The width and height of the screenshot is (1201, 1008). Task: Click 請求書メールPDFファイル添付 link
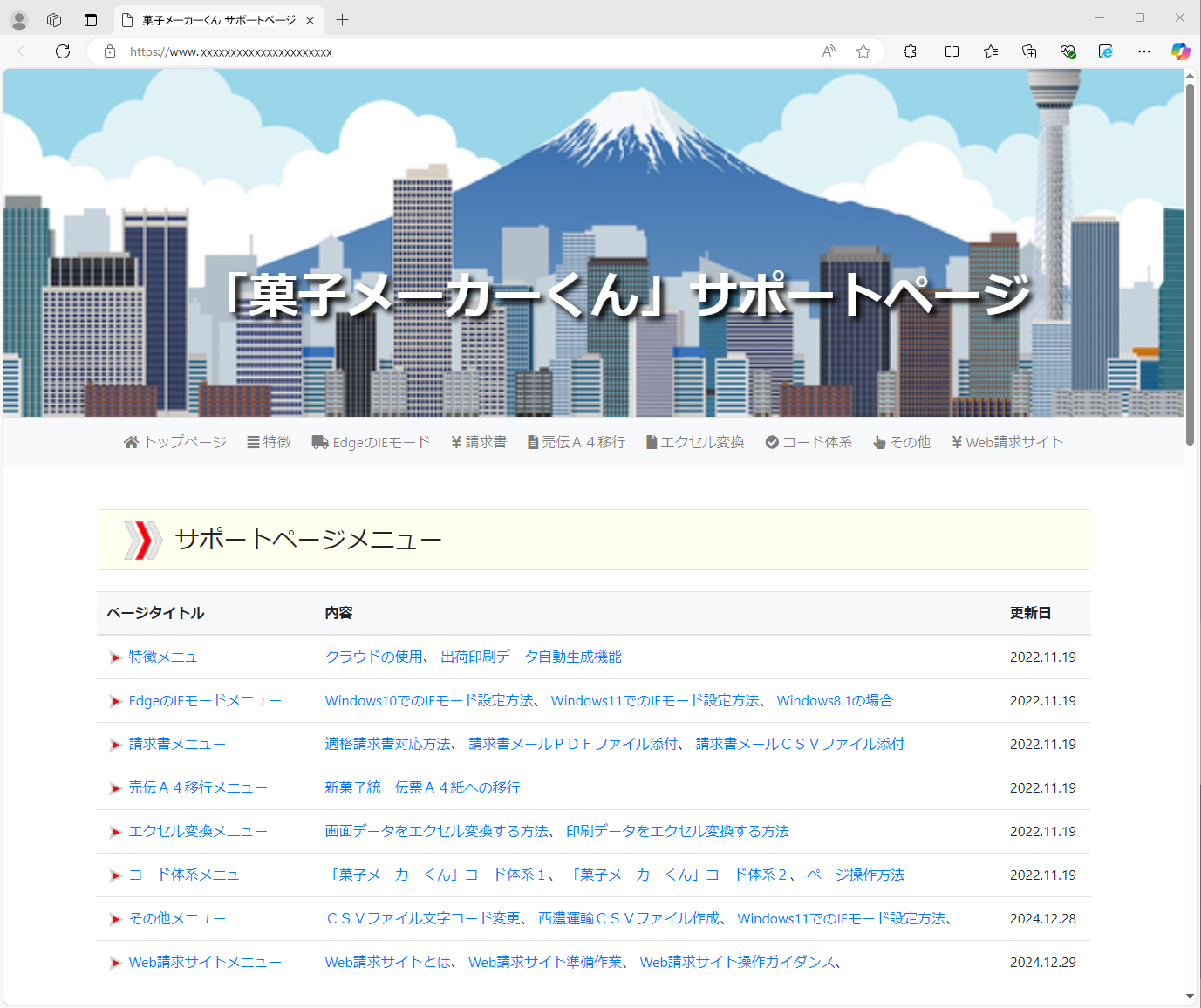click(573, 744)
